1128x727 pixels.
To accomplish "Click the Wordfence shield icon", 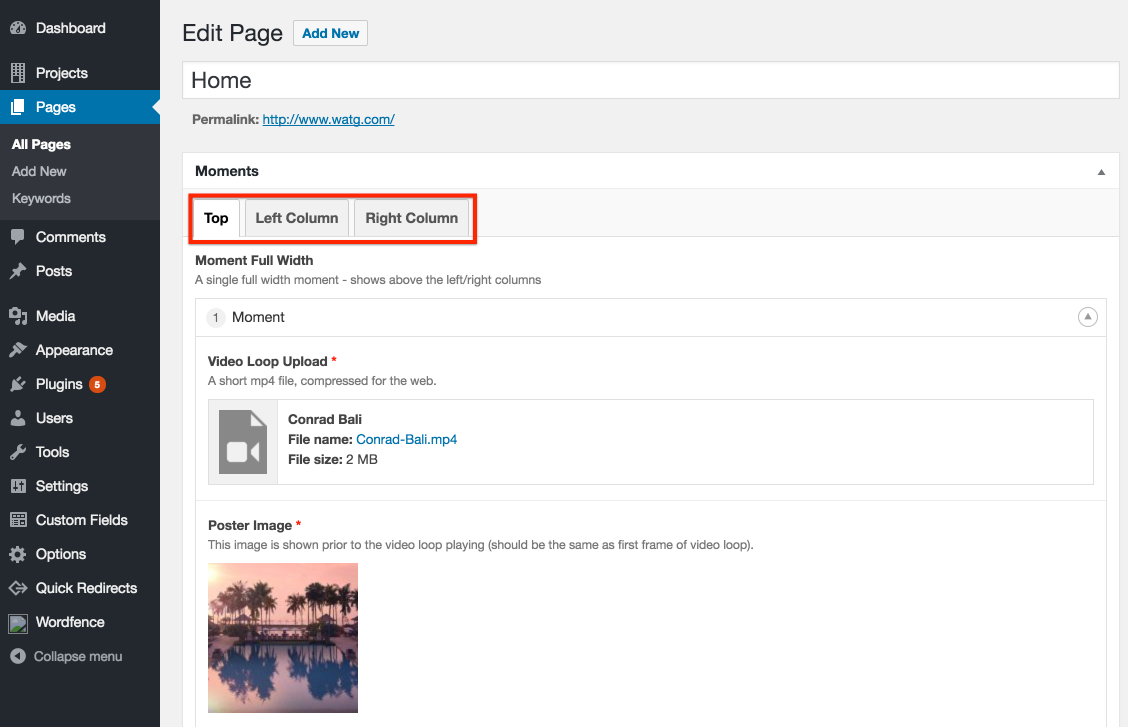I will click(18, 622).
